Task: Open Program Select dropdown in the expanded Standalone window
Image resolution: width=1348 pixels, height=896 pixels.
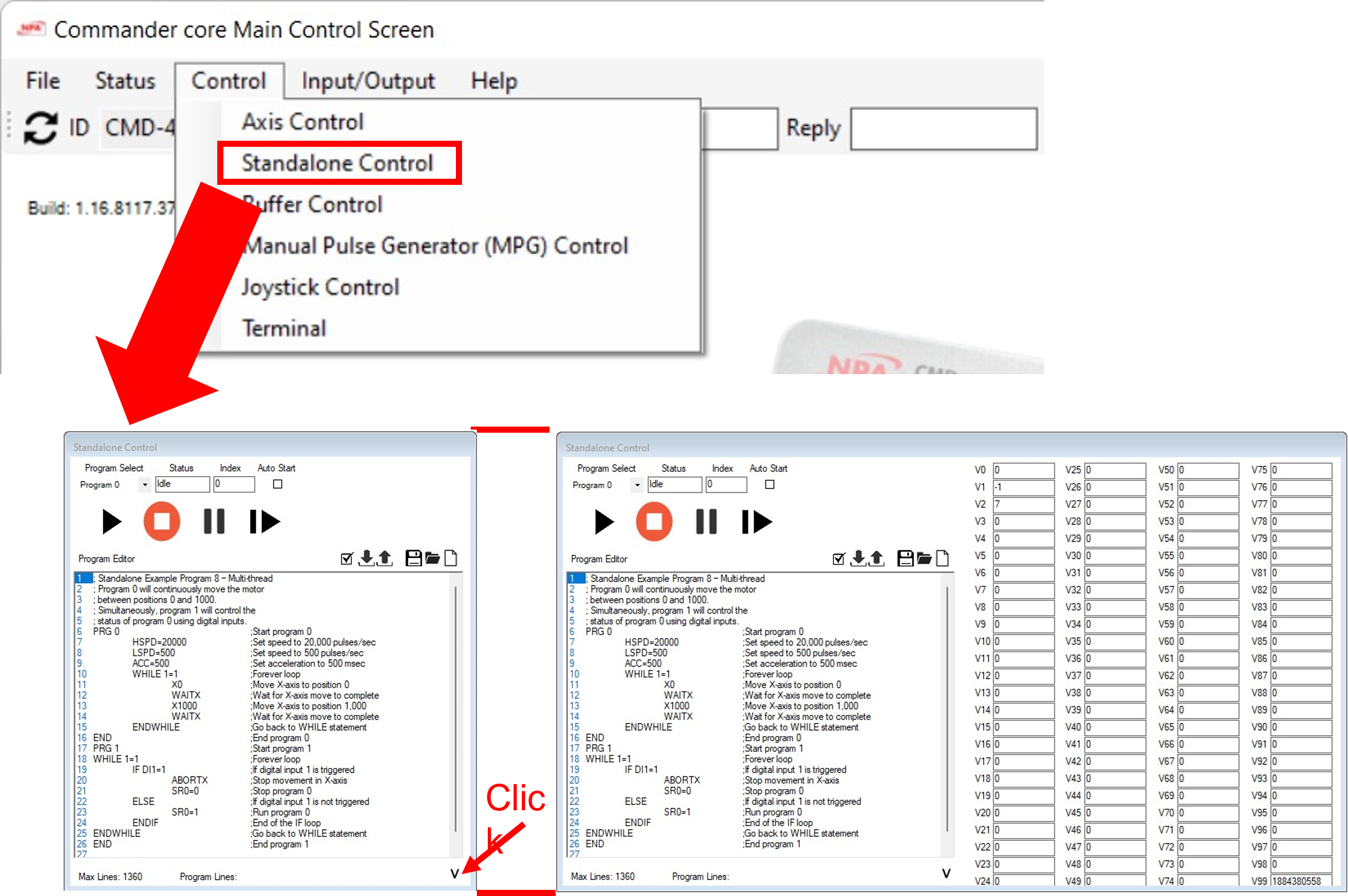Action: [x=637, y=485]
